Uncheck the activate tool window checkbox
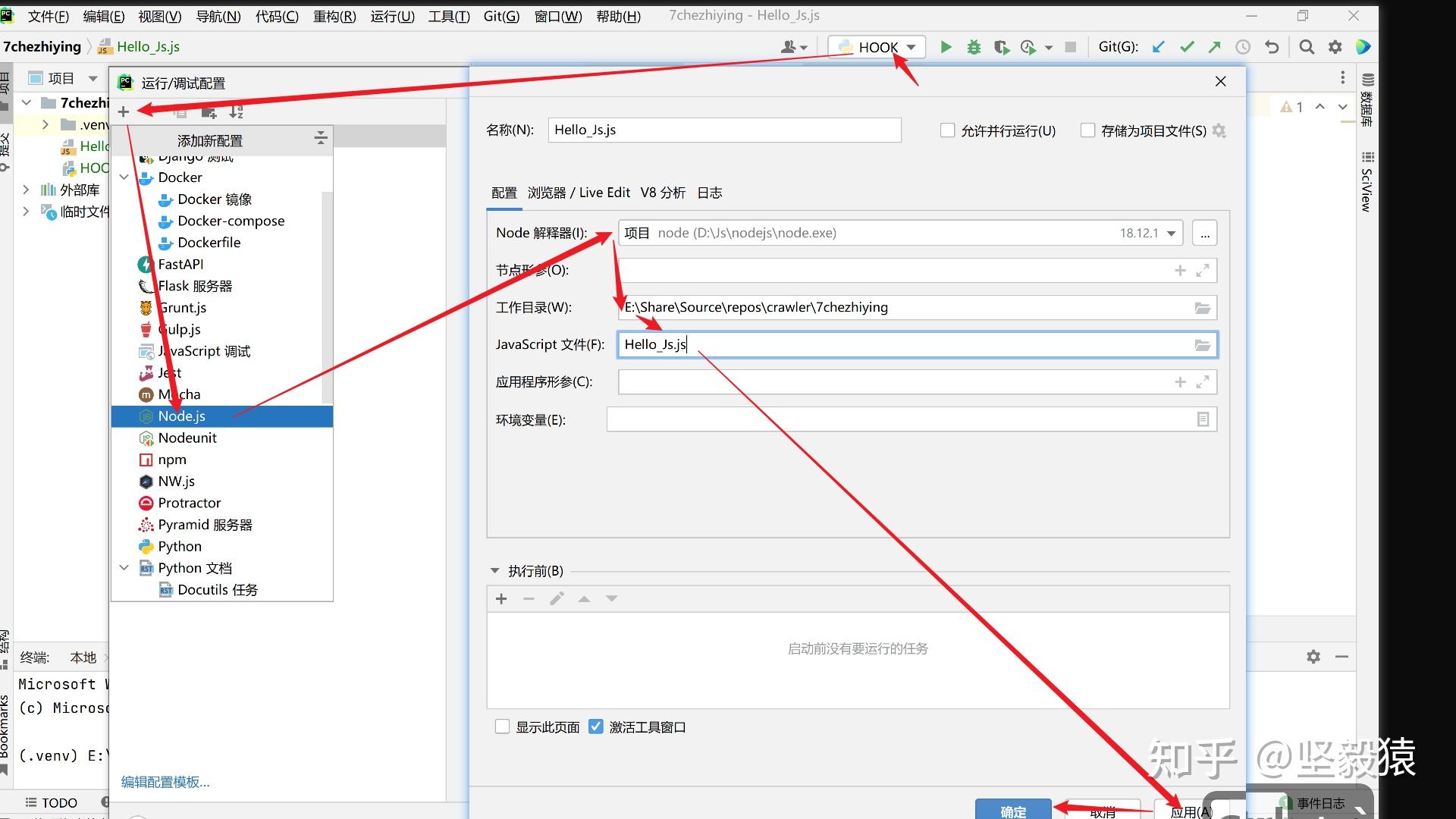The image size is (1456, 819). (596, 726)
